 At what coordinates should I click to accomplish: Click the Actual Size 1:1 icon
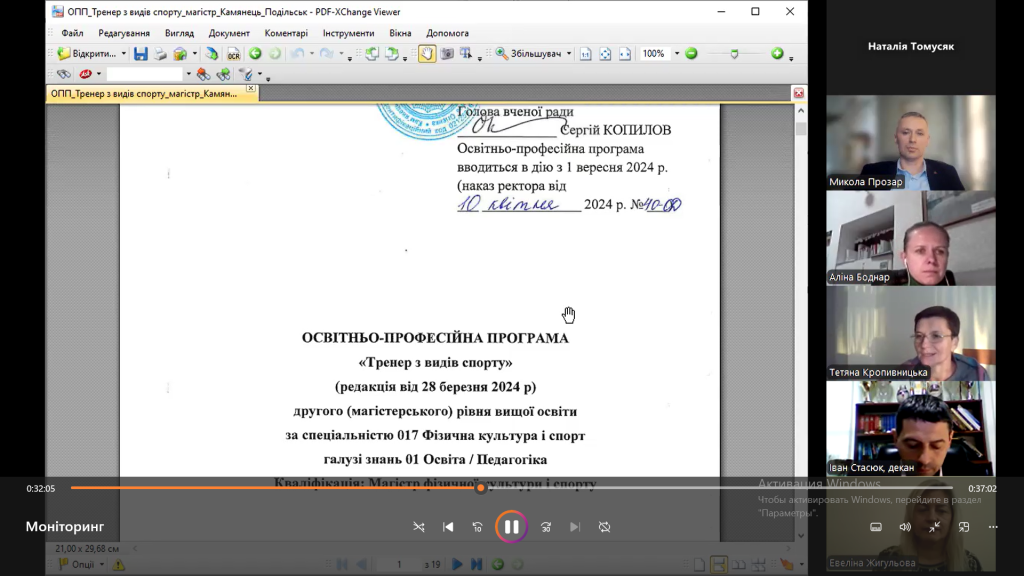586,54
